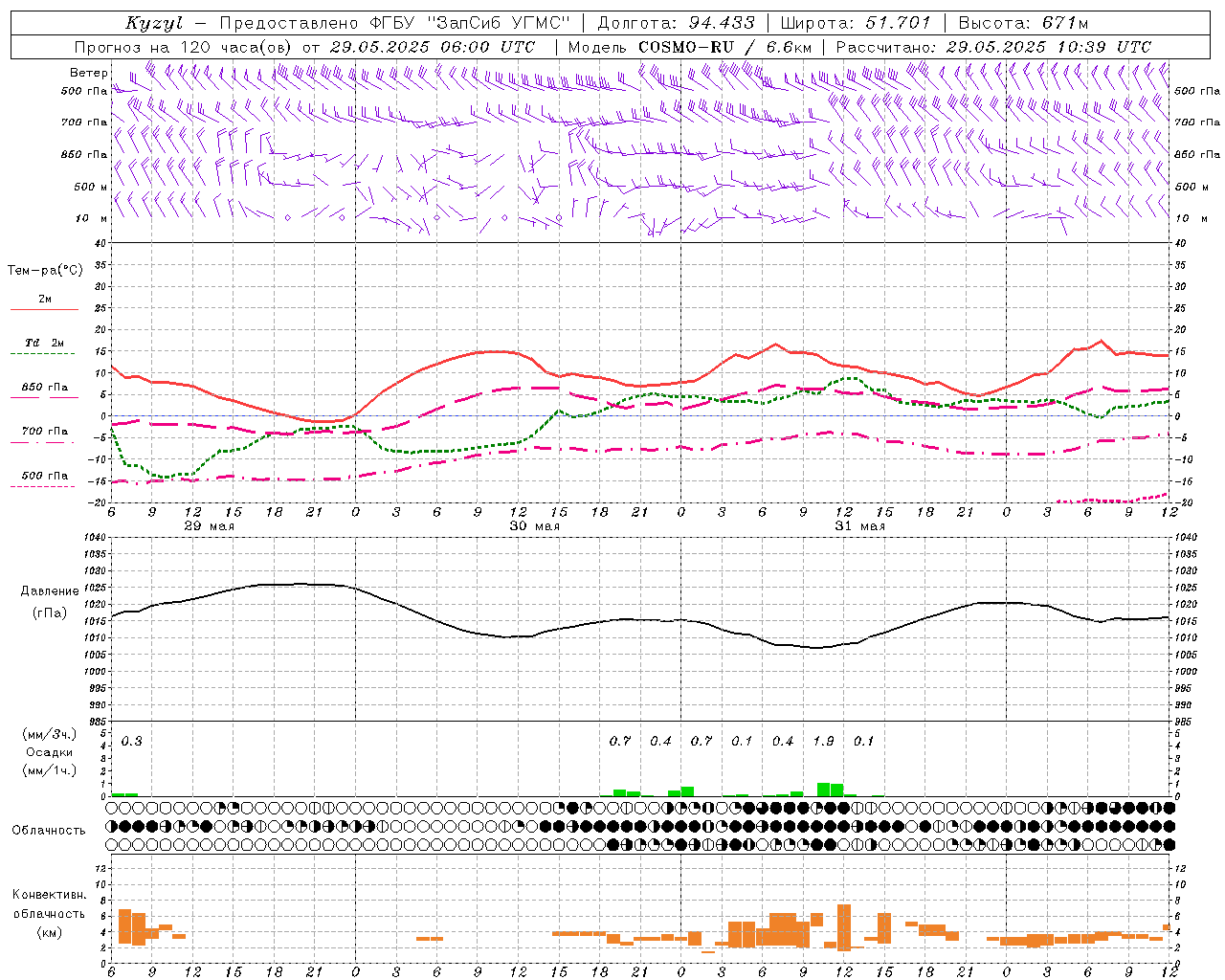The image size is (1225, 980).
Task: Click the "(км)" unit under convective cloud label
Action: pos(50,932)
